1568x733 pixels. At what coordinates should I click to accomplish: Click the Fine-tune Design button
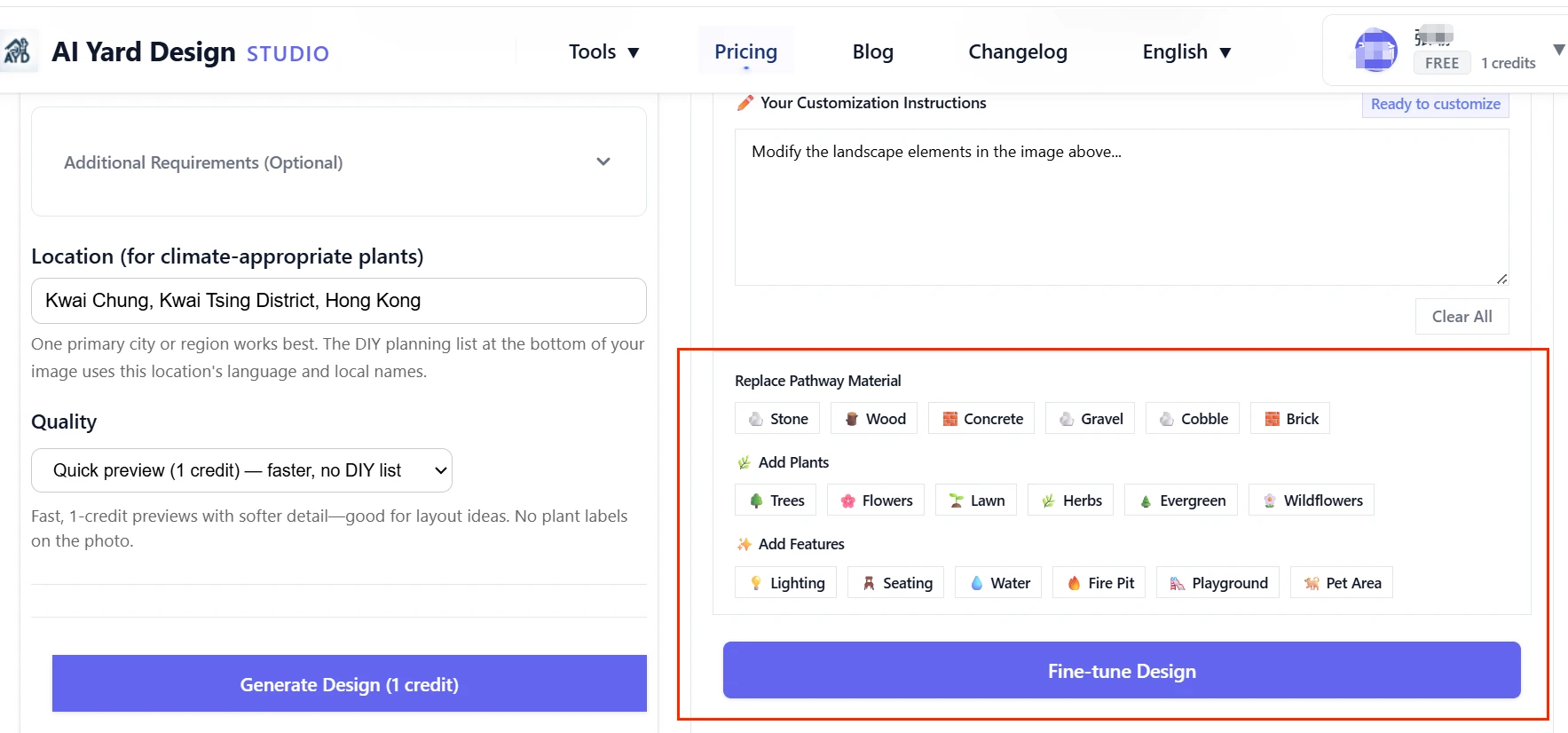click(1122, 671)
